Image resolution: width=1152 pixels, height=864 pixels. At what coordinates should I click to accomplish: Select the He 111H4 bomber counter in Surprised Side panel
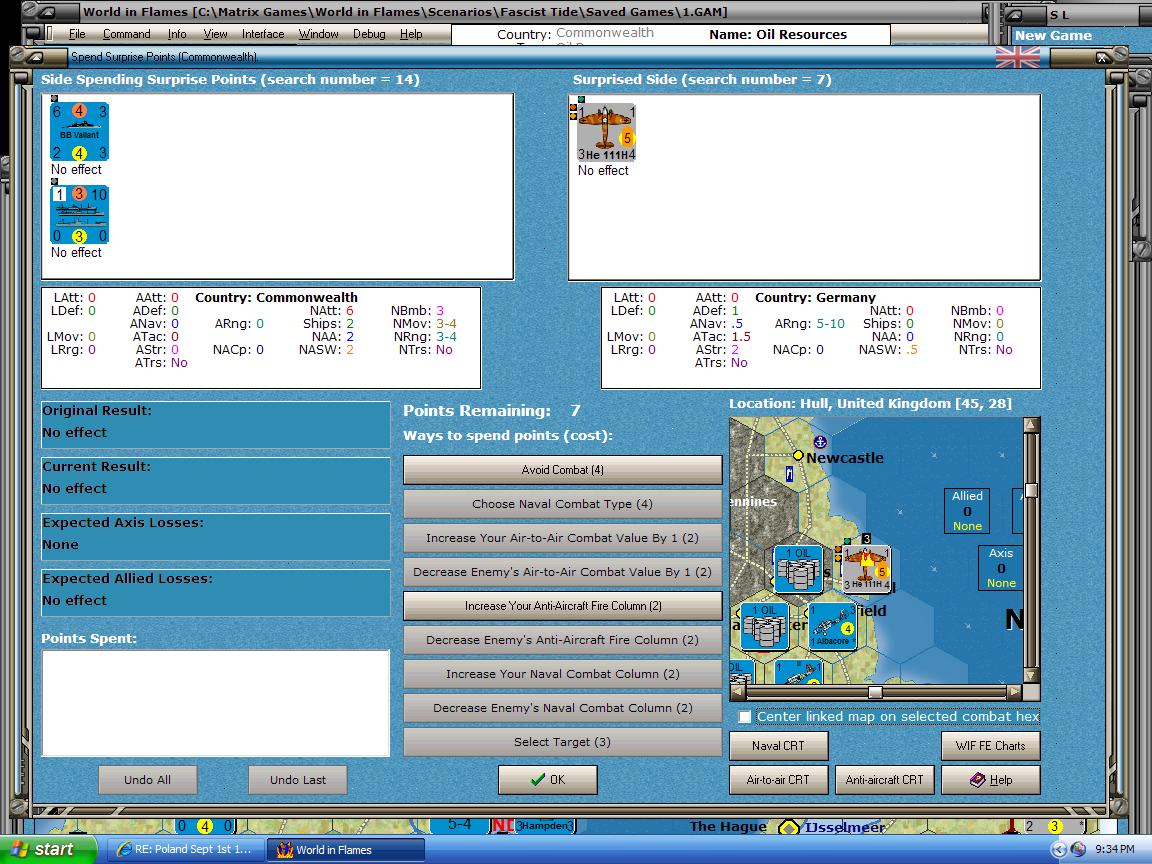606,132
